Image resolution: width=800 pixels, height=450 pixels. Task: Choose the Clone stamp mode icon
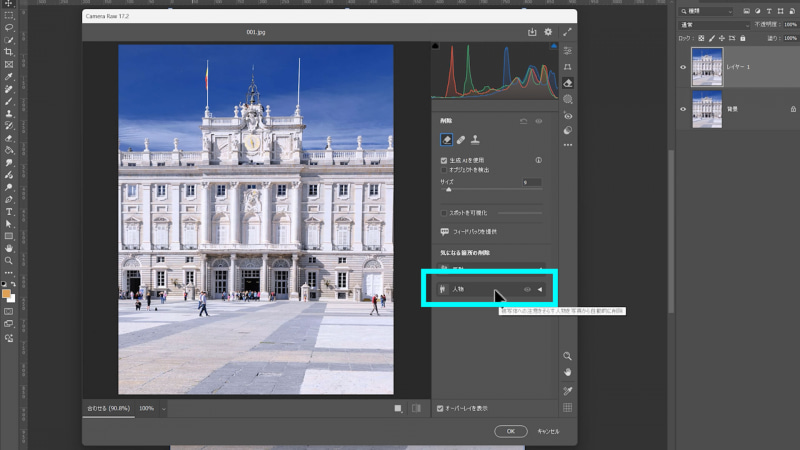[475, 140]
